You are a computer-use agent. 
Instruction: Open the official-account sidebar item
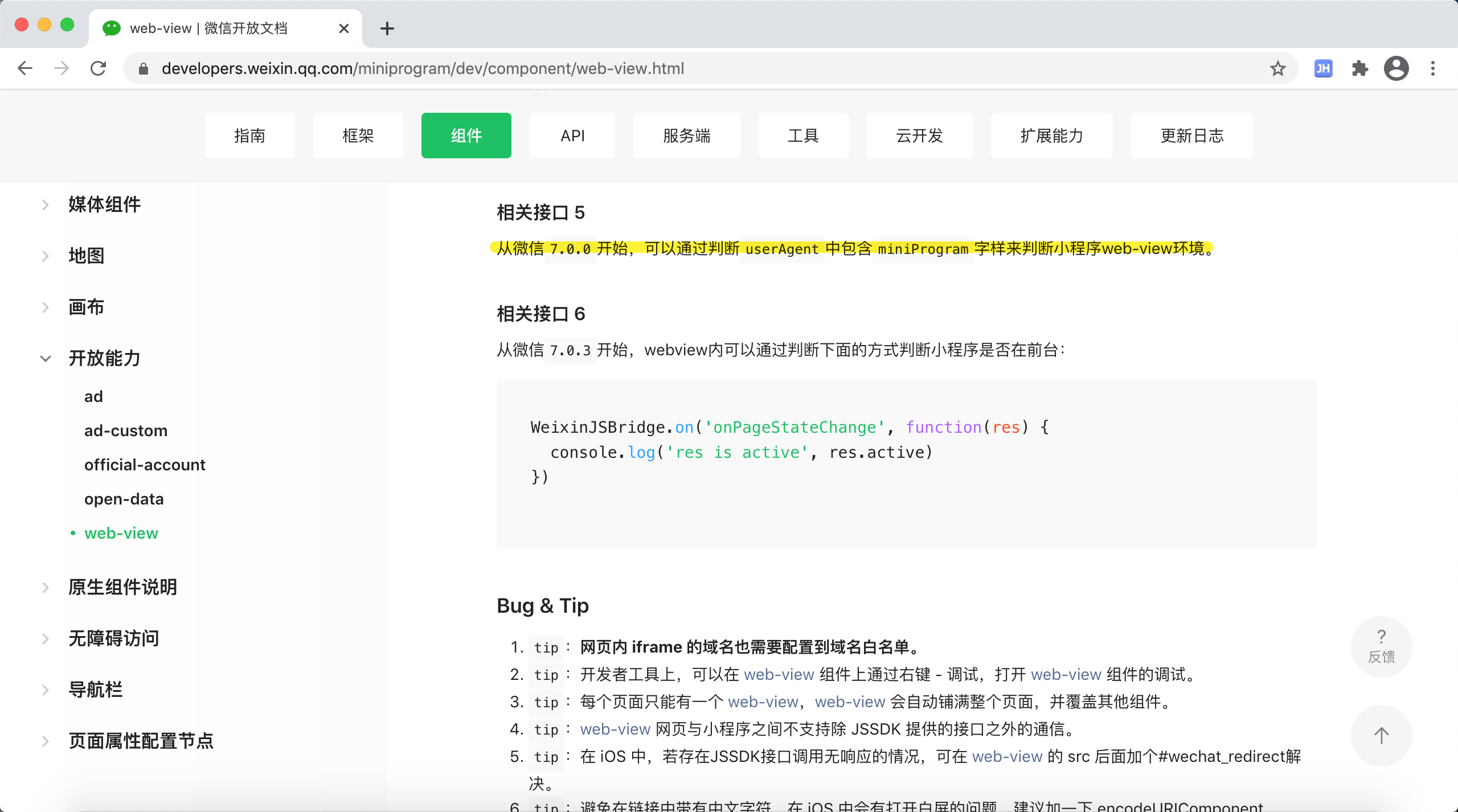point(145,465)
